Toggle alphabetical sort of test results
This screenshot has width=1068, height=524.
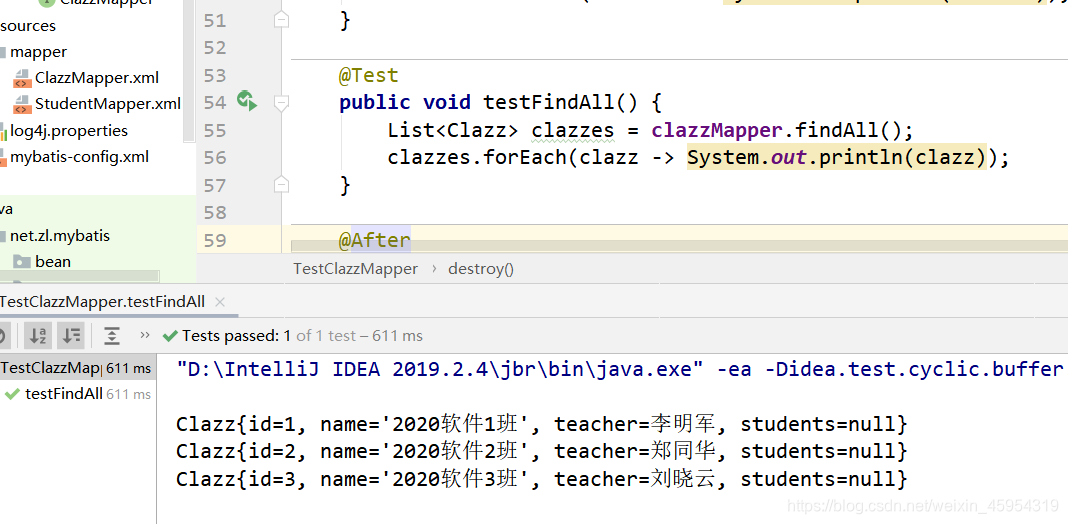click(37, 335)
